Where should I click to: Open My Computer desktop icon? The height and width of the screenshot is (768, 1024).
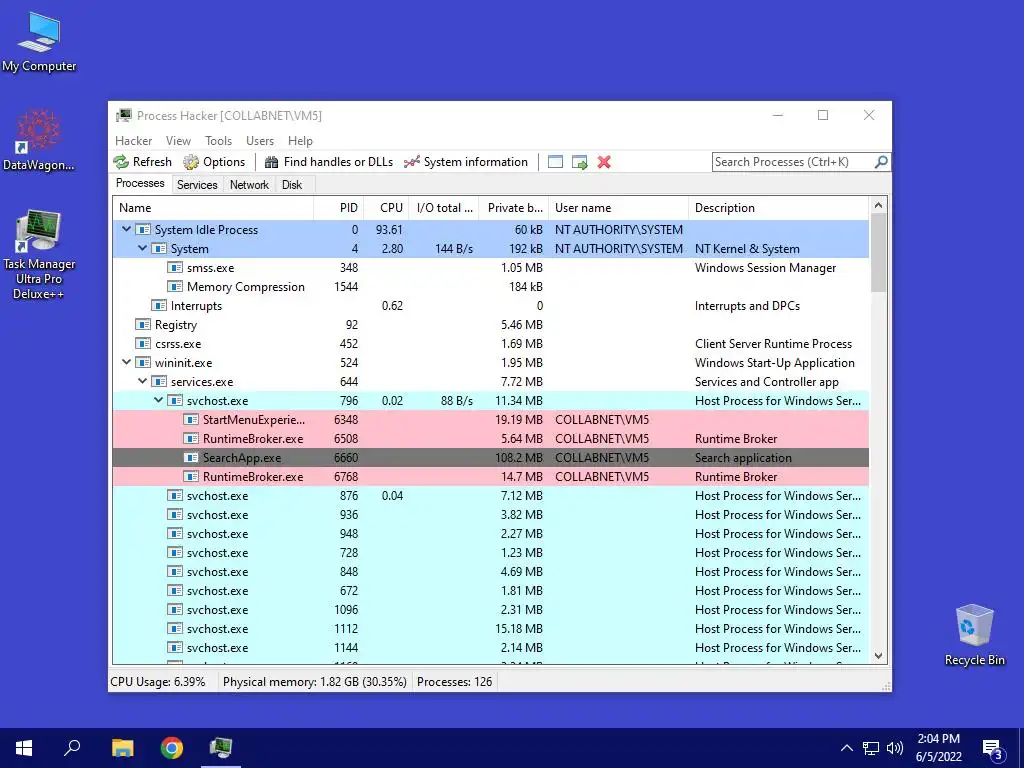click(39, 41)
